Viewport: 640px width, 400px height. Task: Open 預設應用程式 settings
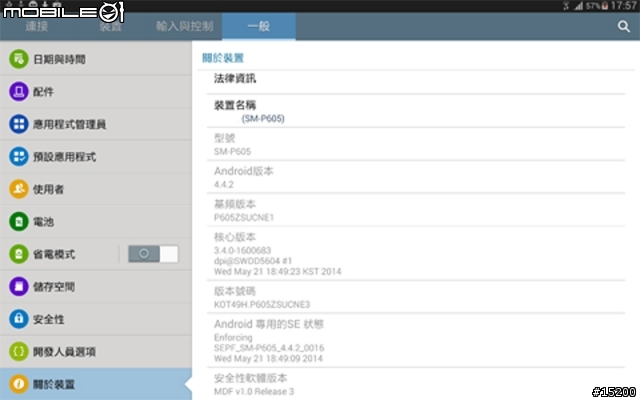[96, 157]
